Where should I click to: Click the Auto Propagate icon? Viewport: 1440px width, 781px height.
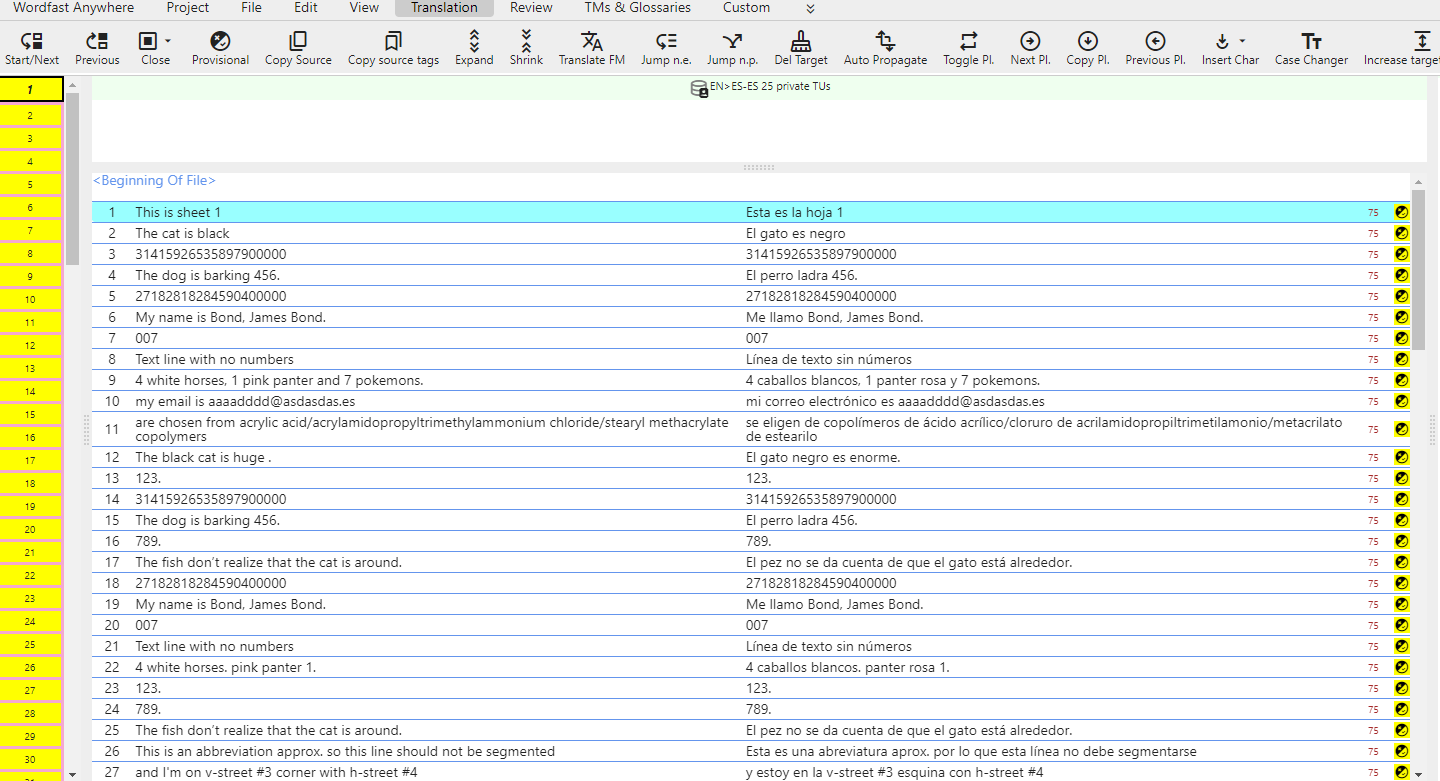pos(885,41)
